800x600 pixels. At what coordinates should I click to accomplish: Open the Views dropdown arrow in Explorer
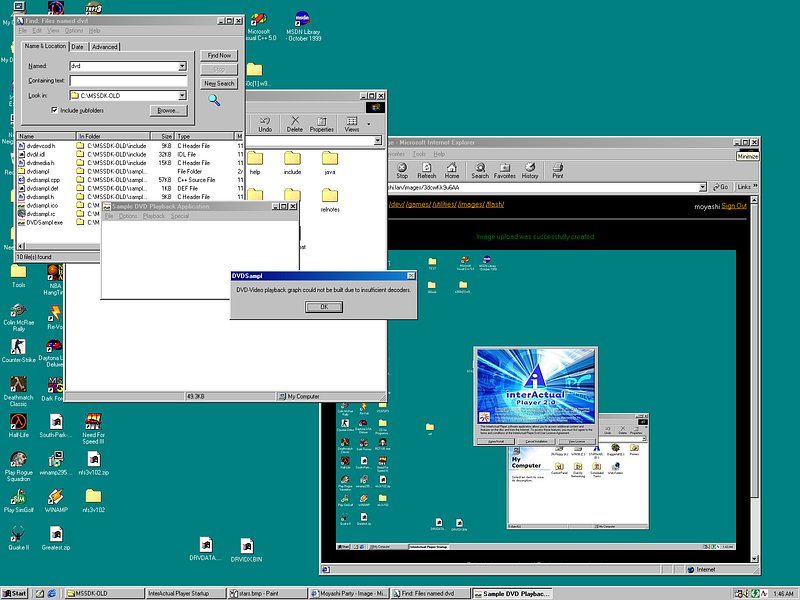pyautogui.click(x=368, y=124)
